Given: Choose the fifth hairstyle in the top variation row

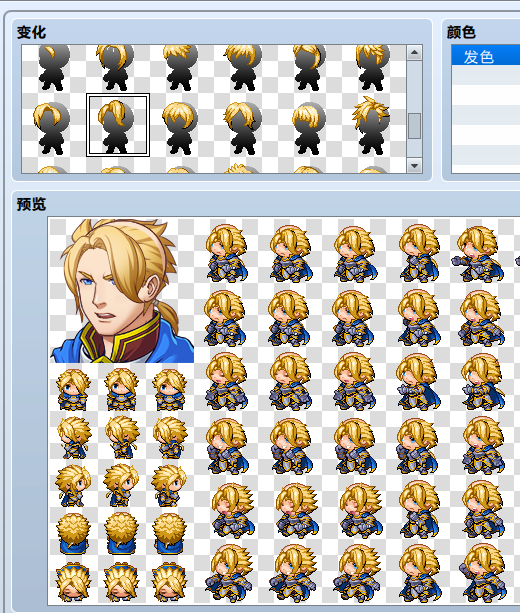Looking at the screenshot, I should coord(310,69).
